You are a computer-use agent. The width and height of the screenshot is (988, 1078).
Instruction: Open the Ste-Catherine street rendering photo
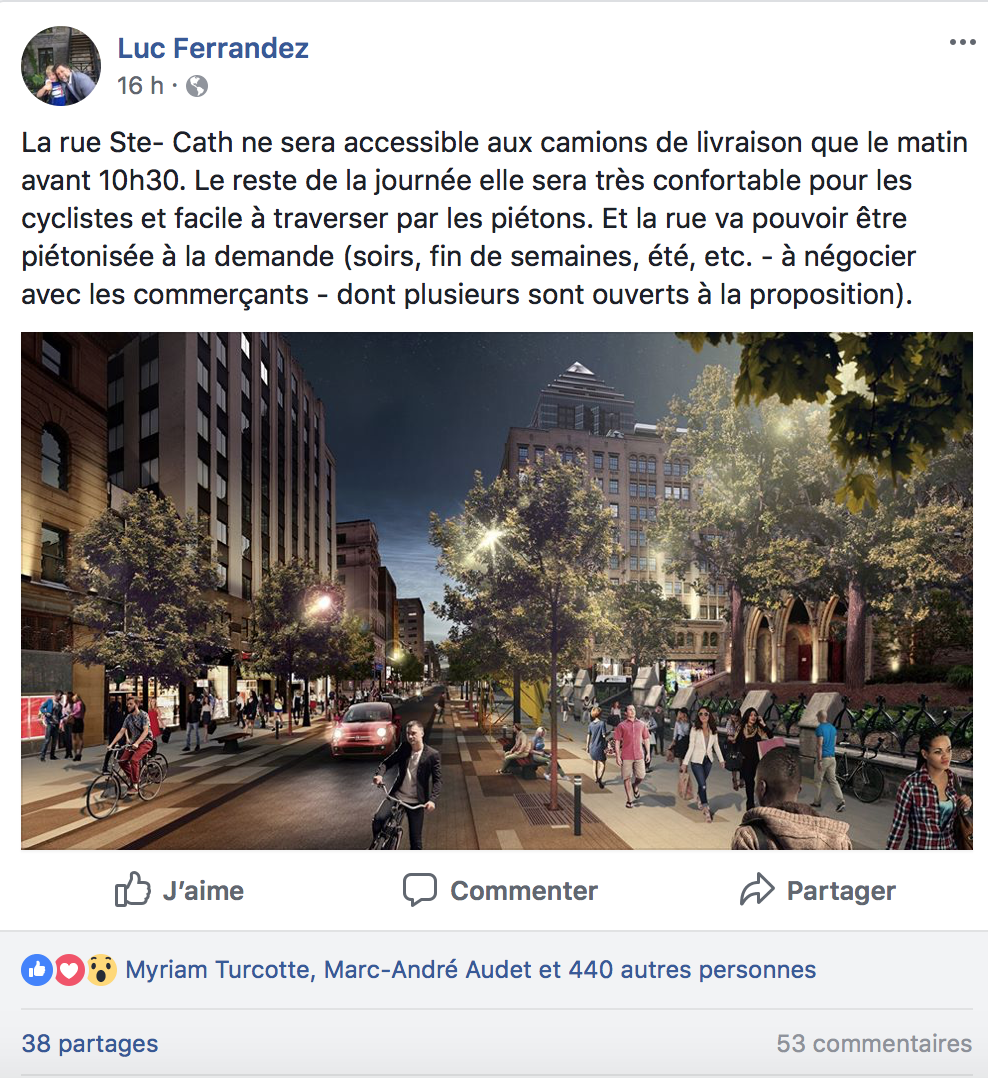pyautogui.click(x=496, y=591)
